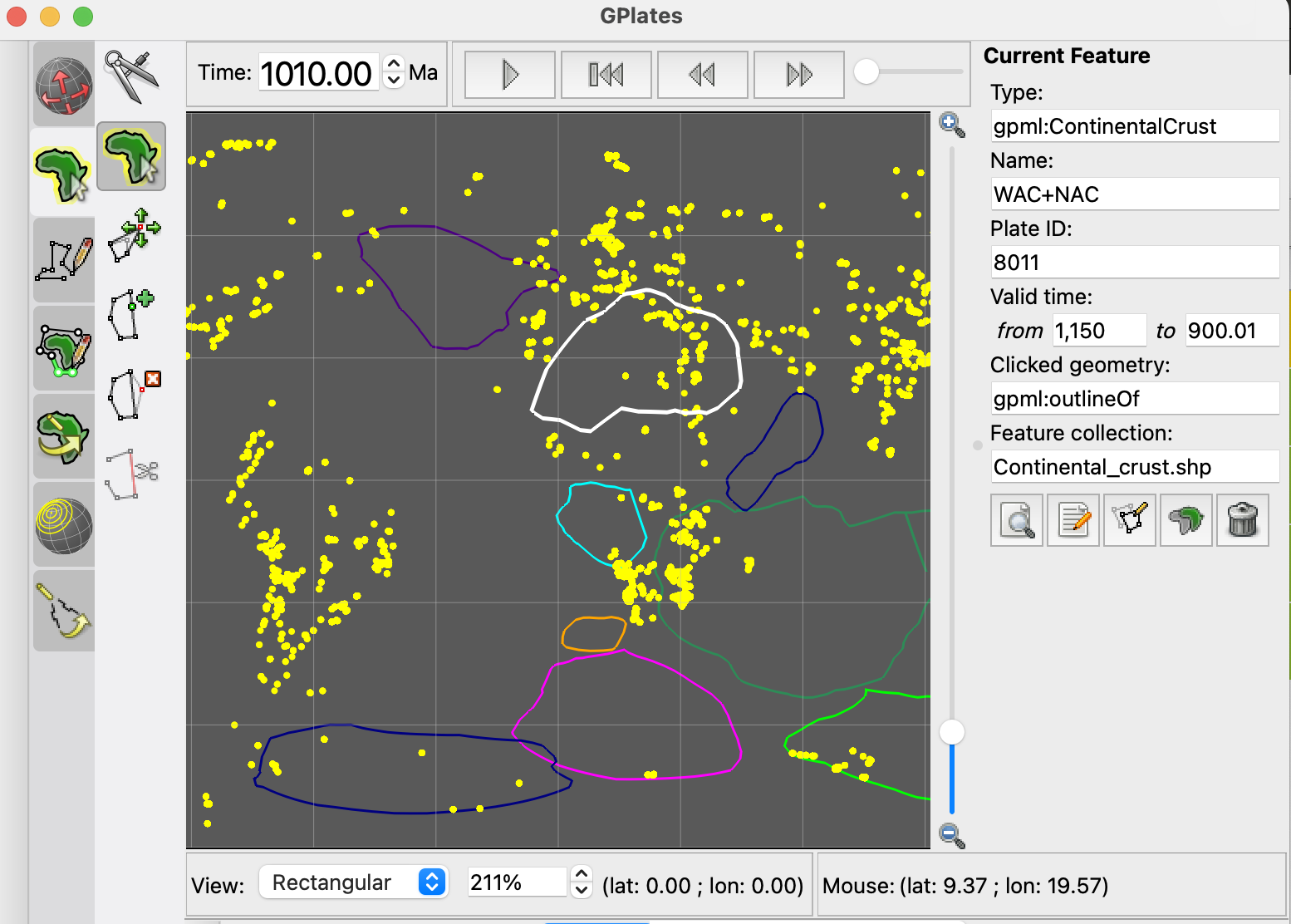Click the zoom percentage stepper arrows
The height and width of the screenshot is (924, 1291).
pos(582,882)
